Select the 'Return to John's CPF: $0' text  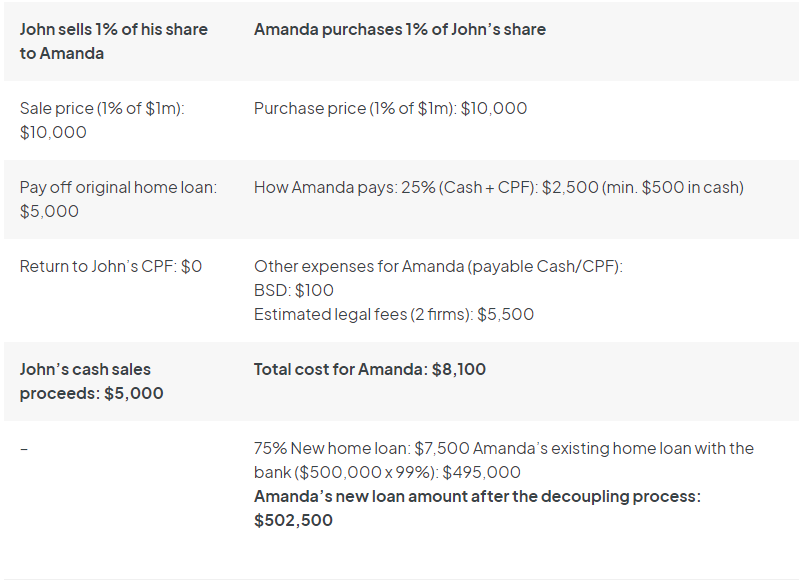click(111, 266)
